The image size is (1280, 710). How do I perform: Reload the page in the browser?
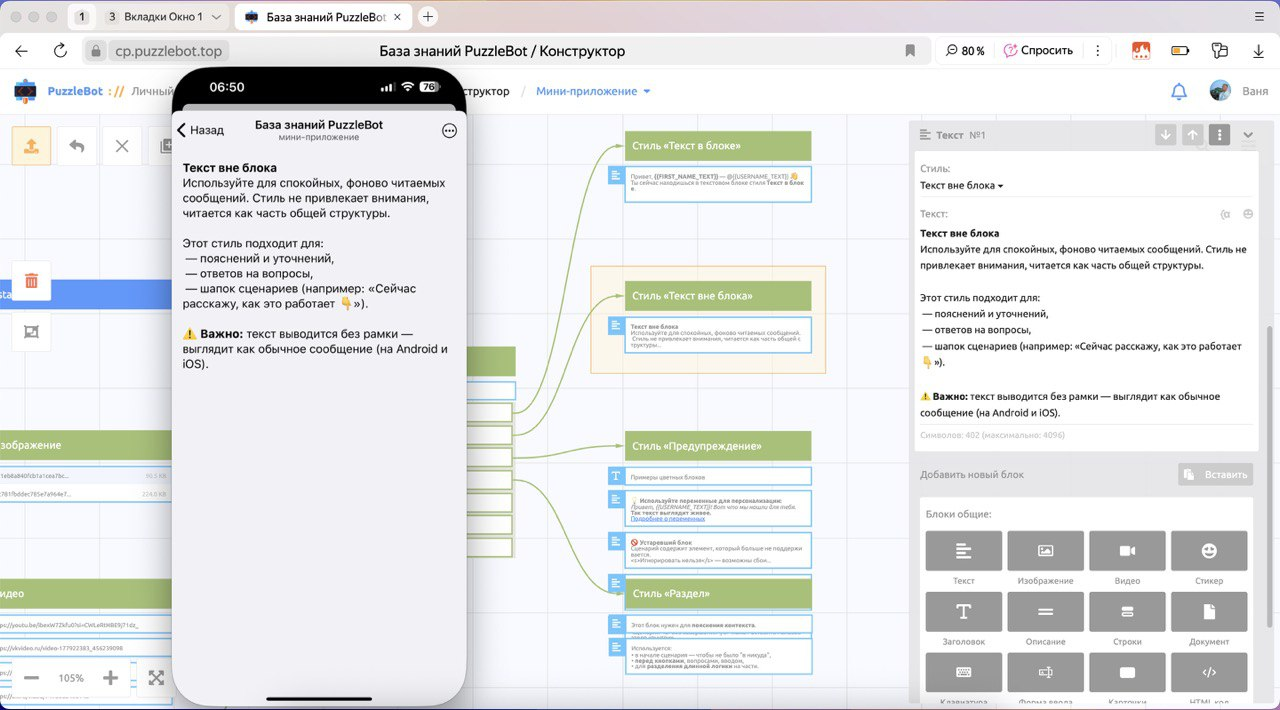click(x=60, y=50)
